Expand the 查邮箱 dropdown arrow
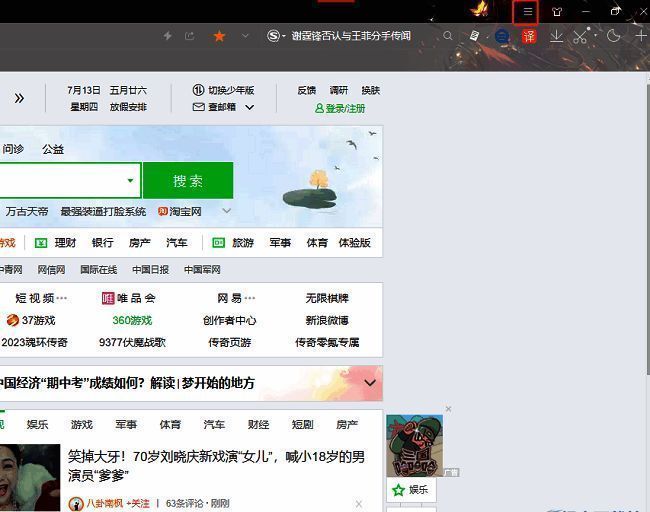This screenshot has width=650, height=512. [250, 107]
